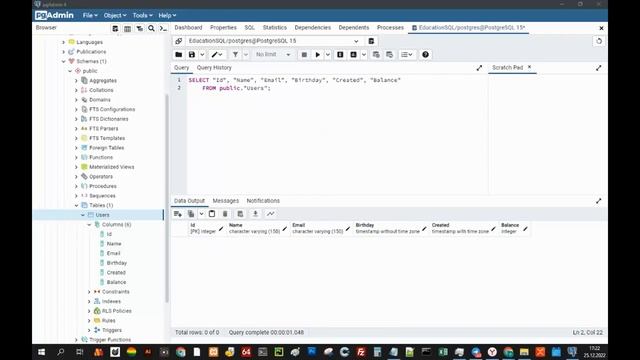Add row in Data Output toolbar
The height and width of the screenshot is (360, 640).
(x=178, y=214)
